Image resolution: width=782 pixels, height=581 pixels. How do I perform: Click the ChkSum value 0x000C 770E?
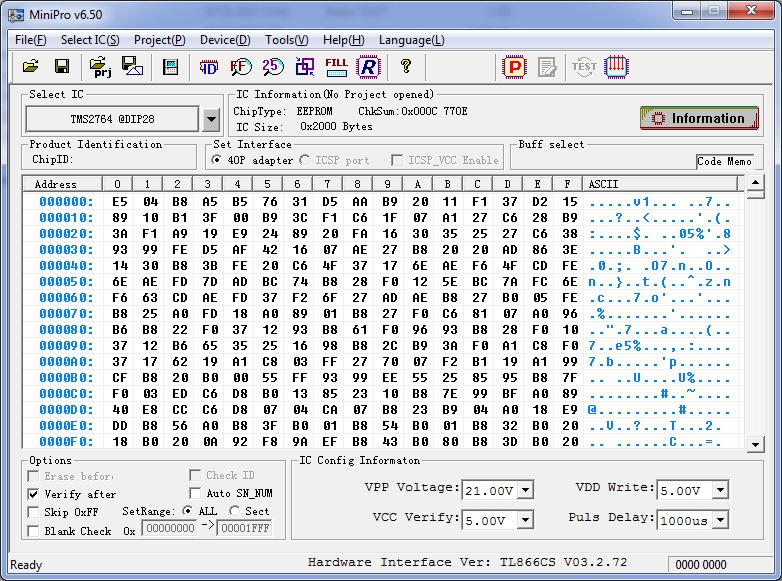(434, 111)
